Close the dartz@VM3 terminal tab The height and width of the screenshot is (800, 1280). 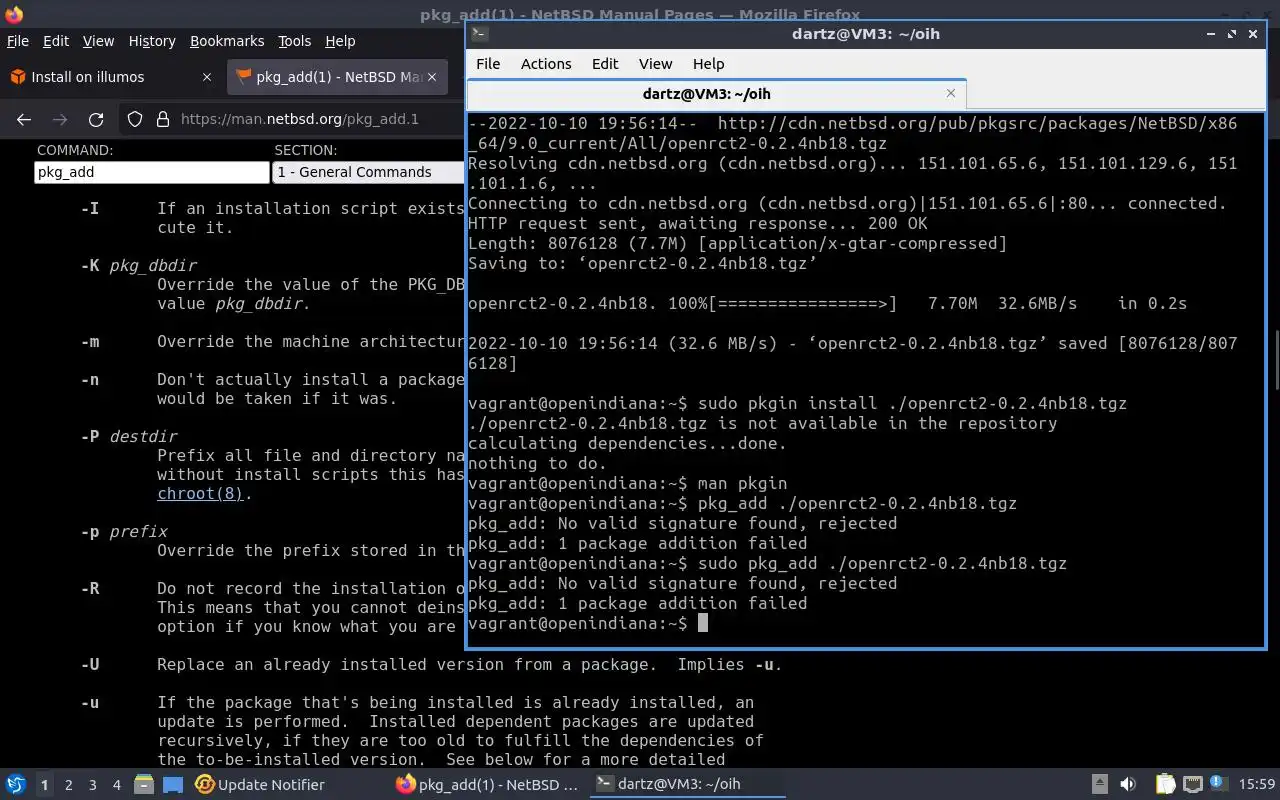click(x=951, y=93)
